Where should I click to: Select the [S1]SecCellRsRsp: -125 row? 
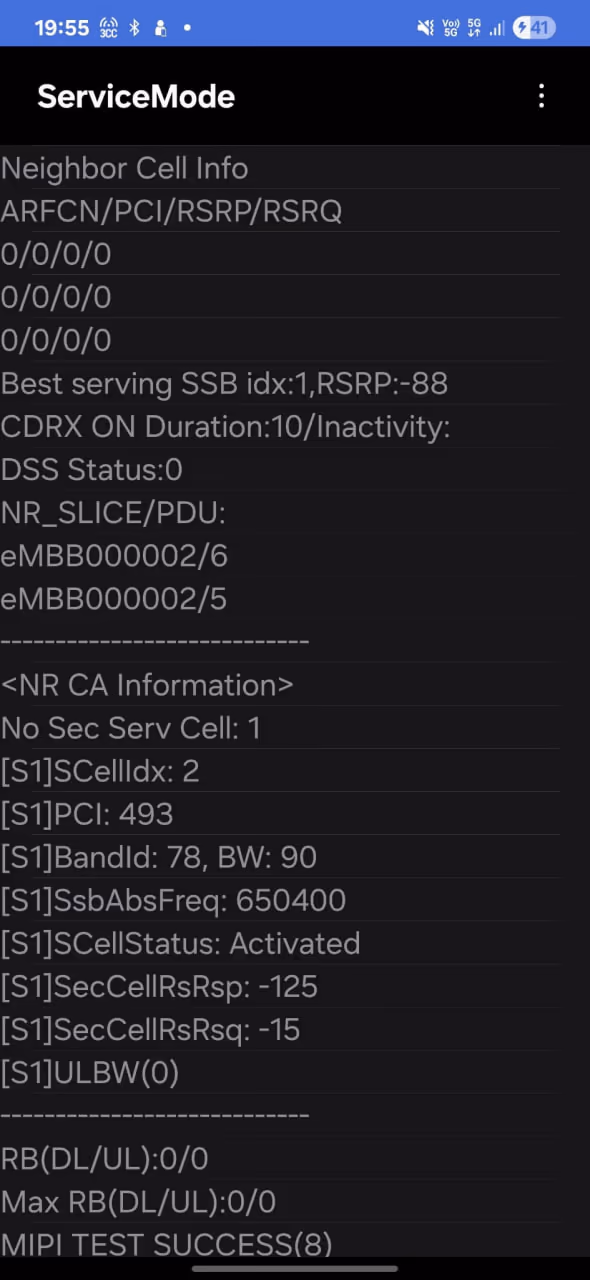coord(280,986)
